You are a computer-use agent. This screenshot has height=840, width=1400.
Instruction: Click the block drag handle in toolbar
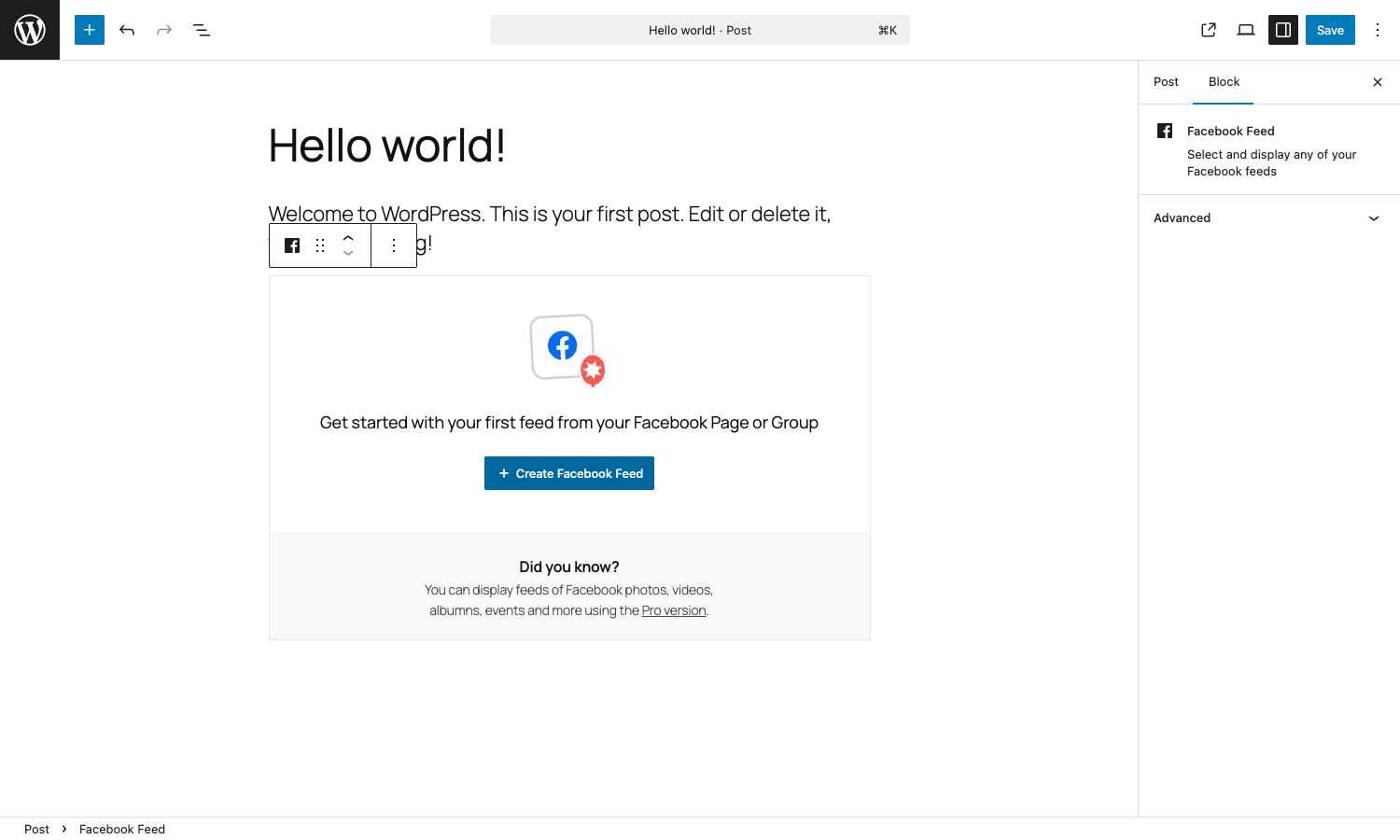[x=320, y=245]
